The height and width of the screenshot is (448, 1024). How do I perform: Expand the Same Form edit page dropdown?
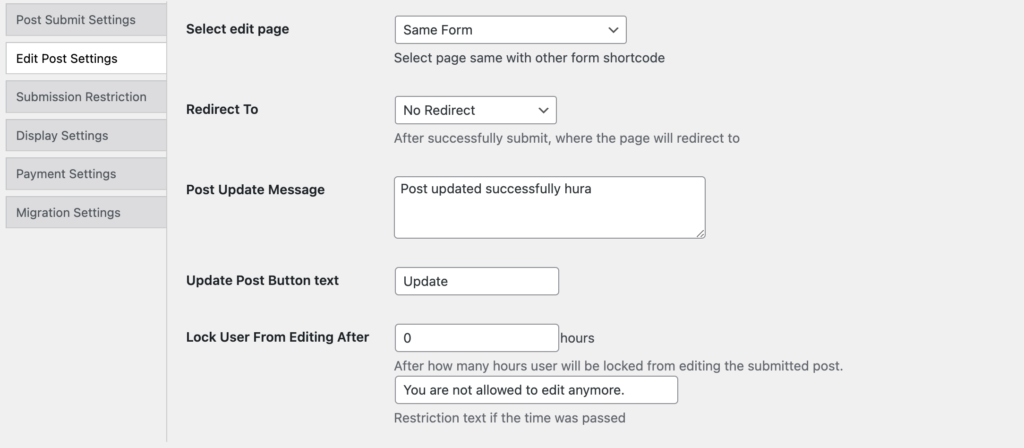(500, 30)
